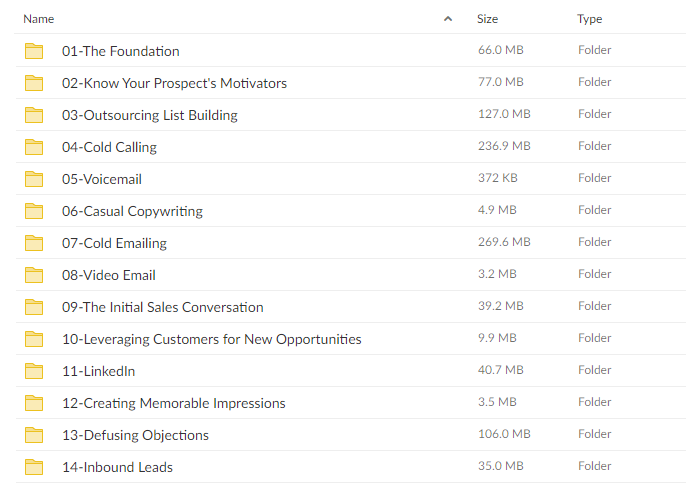Click the 04-Cold Calling folder icon
This screenshot has height=487, width=686.
tap(34, 147)
